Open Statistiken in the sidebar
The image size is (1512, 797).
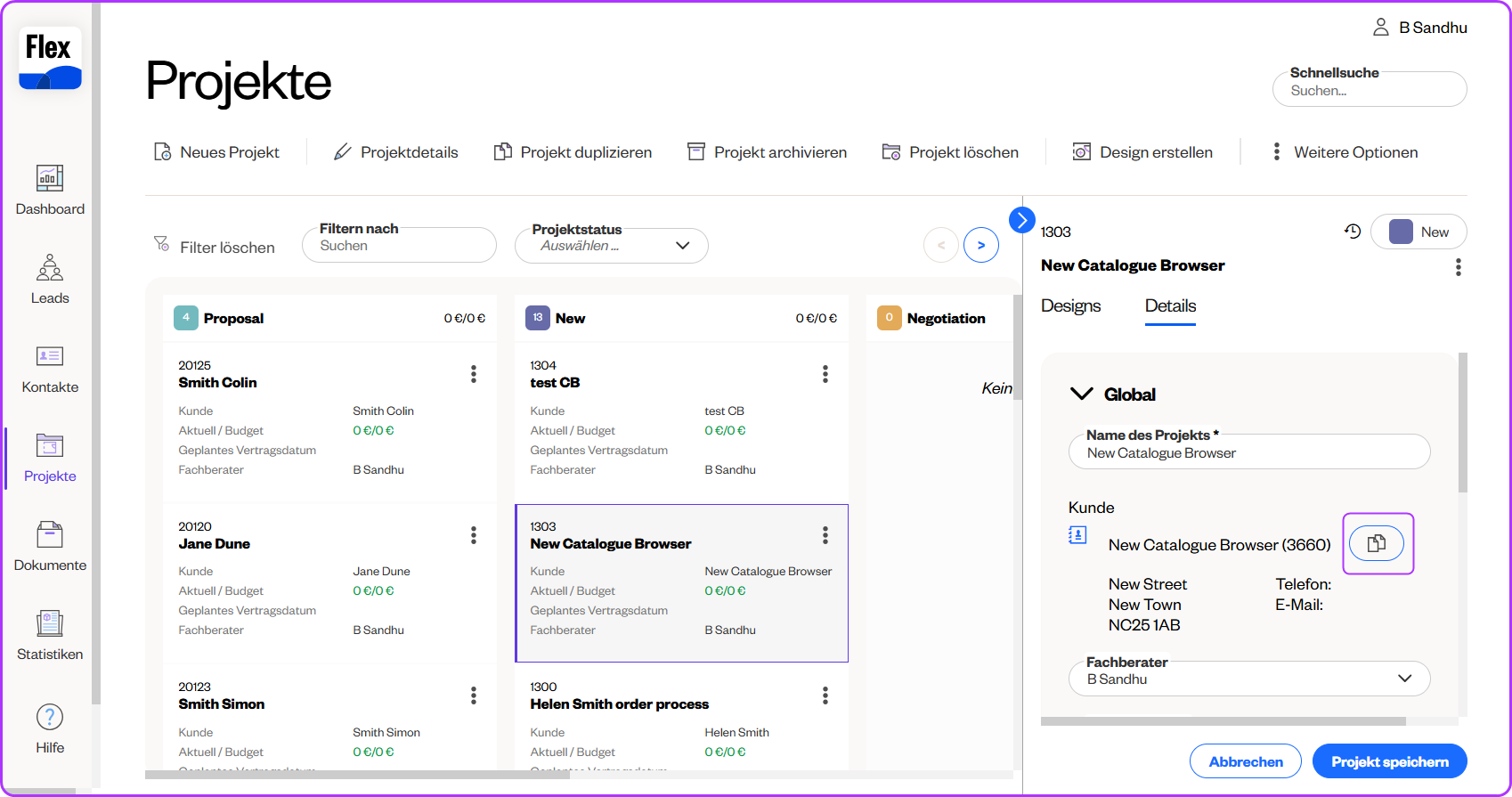click(x=50, y=635)
